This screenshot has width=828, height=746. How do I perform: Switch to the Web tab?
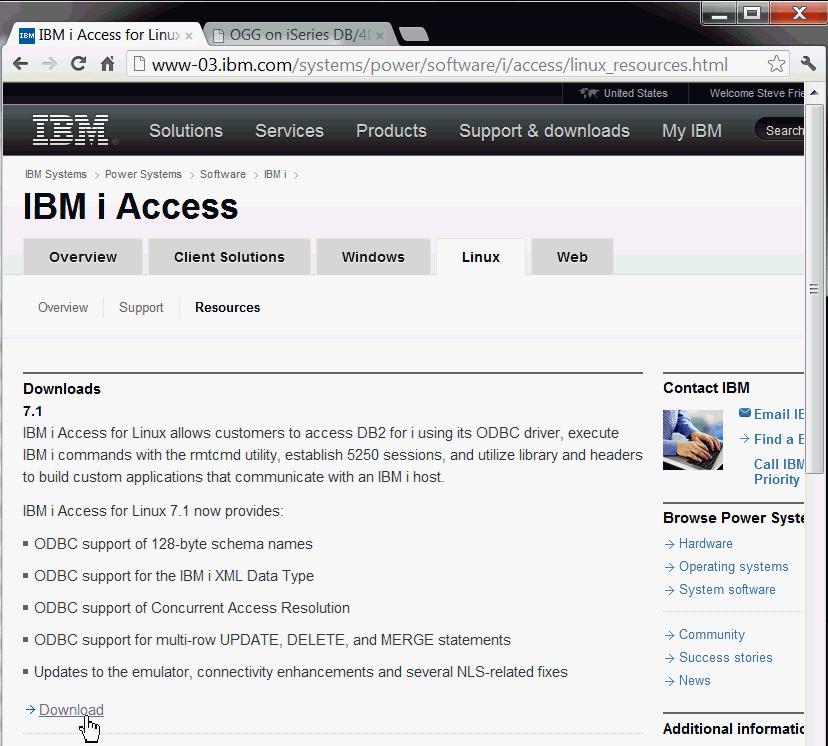572,257
